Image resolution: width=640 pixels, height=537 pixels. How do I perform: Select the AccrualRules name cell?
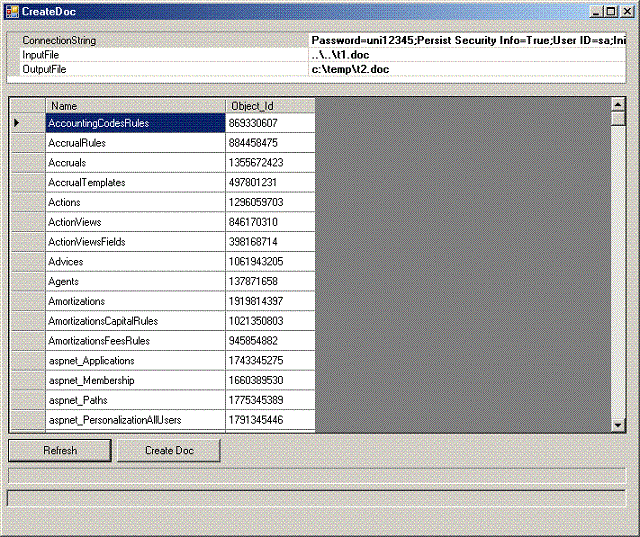136,143
